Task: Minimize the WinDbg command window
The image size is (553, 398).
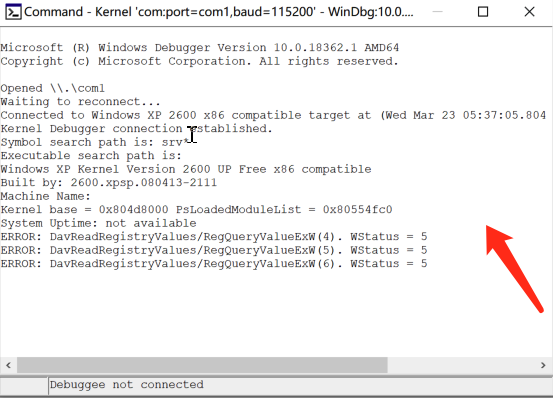Action: pos(437,12)
